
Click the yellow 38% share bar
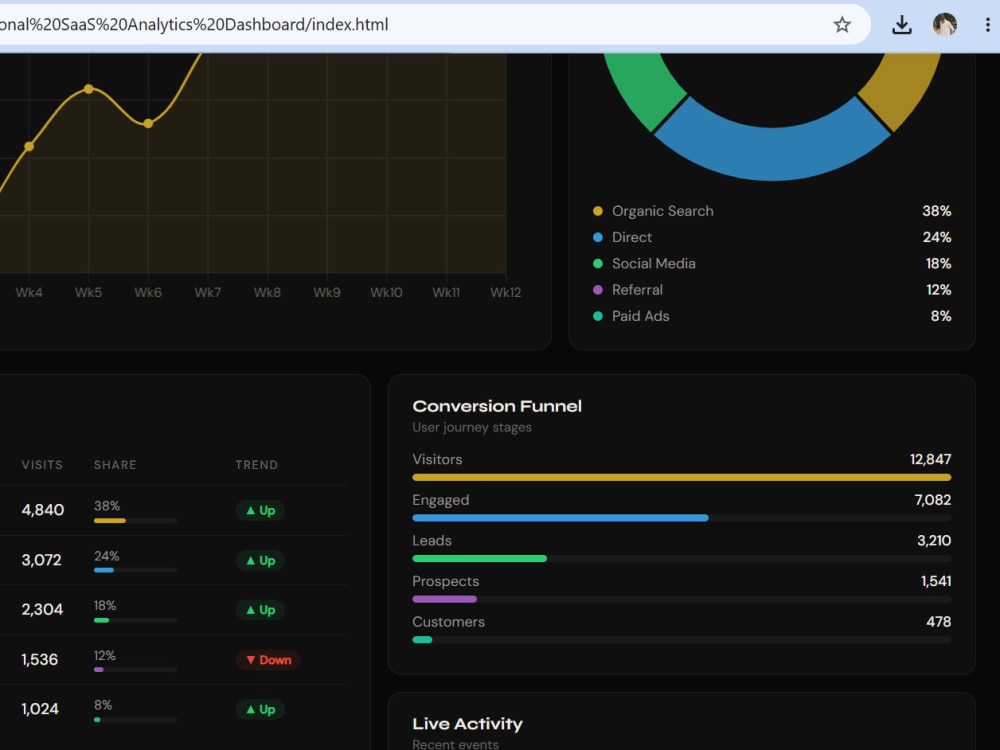coord(110,520)
